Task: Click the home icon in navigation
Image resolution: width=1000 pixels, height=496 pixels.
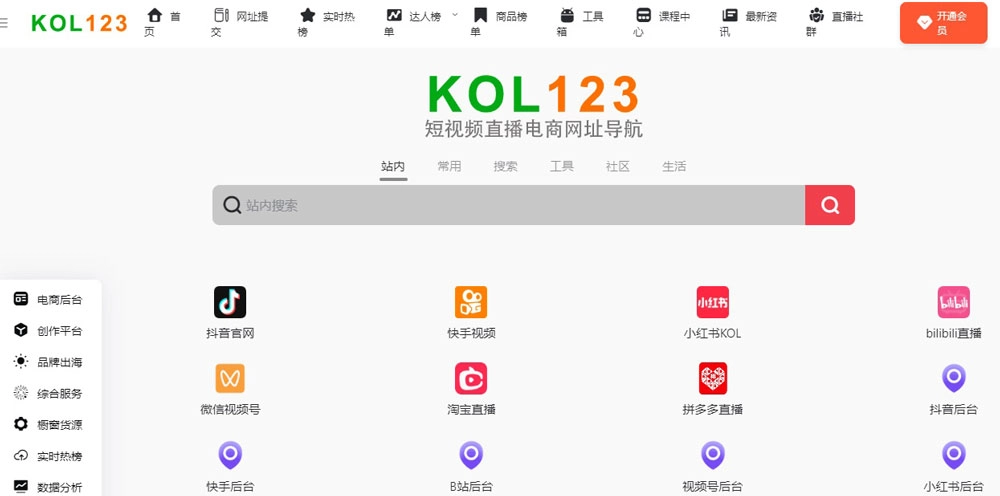Action: click(155, 15)
